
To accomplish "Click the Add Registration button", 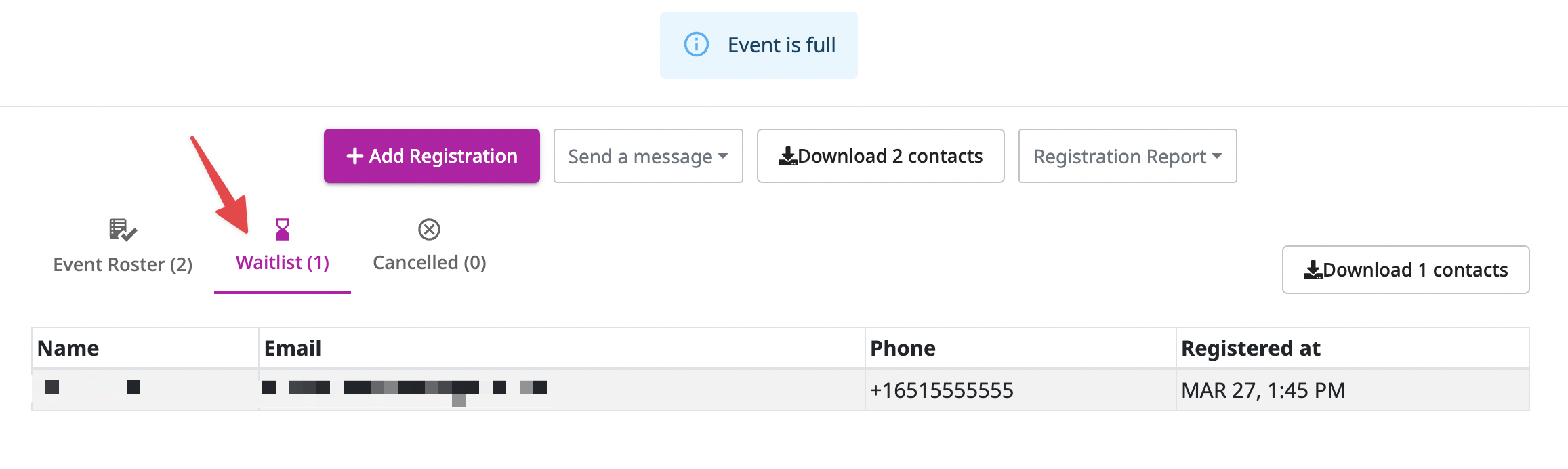I will [x=432, y=156].
